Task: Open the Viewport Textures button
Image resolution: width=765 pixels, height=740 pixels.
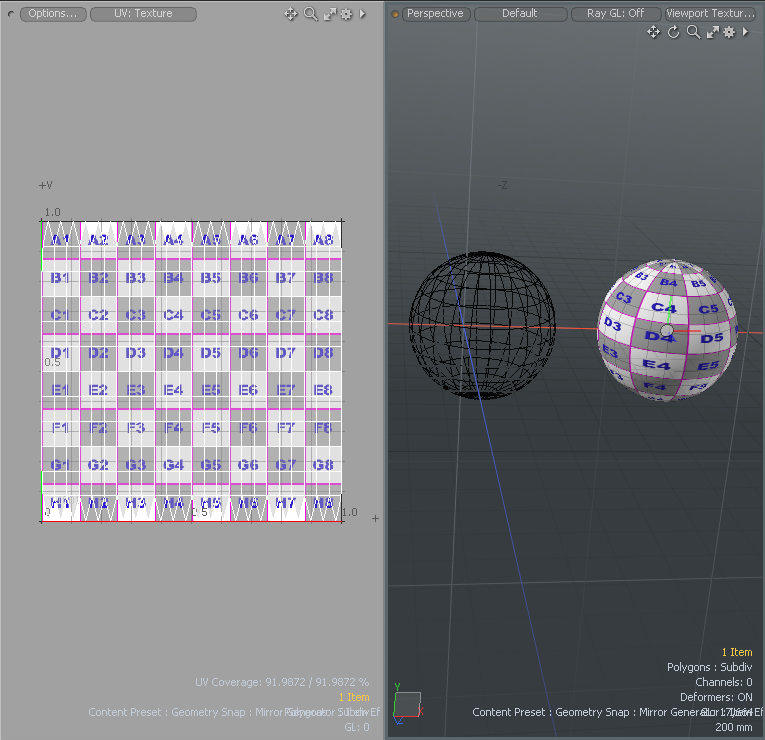Action: [710, 14]
